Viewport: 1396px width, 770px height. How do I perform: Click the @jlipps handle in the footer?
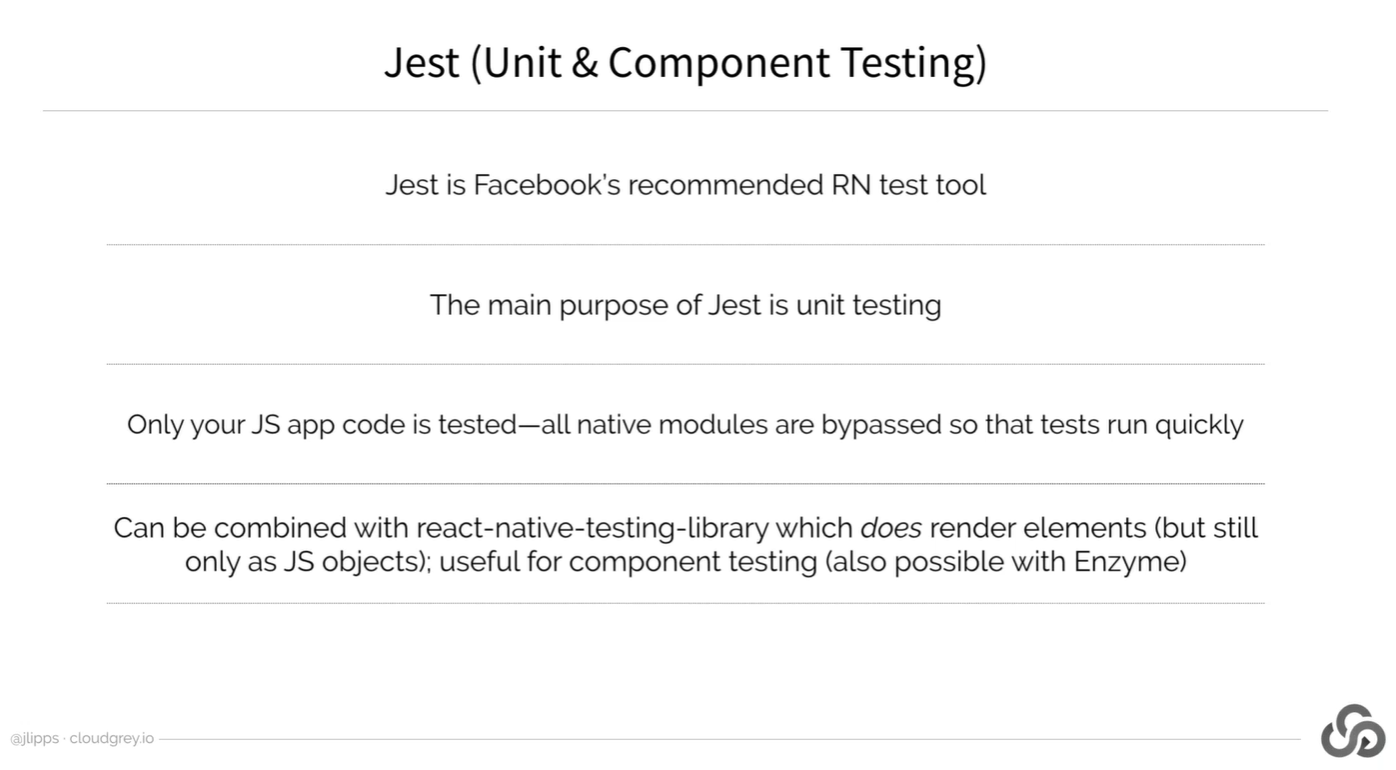tap(34, 739)
